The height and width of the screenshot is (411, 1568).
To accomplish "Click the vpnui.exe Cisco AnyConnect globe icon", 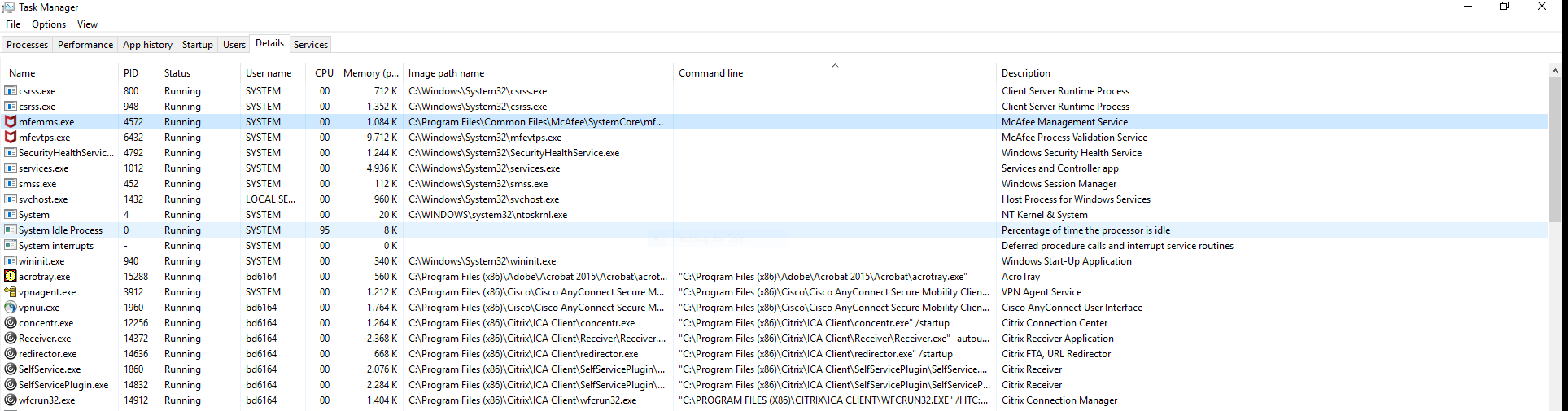I will pos(11,308).
